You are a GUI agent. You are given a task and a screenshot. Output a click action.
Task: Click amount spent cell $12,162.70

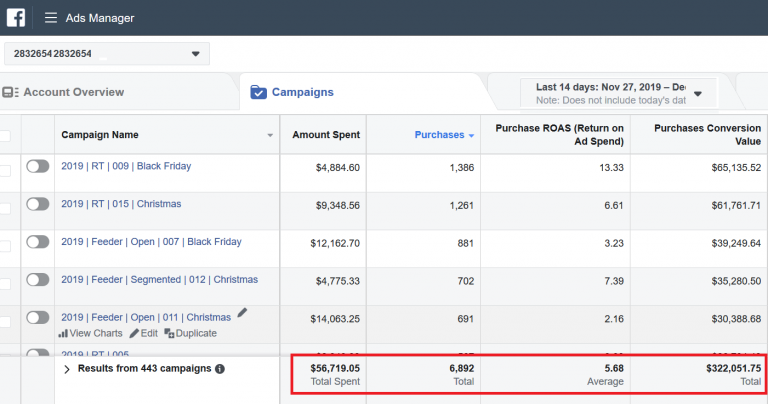tap(335, 243)
